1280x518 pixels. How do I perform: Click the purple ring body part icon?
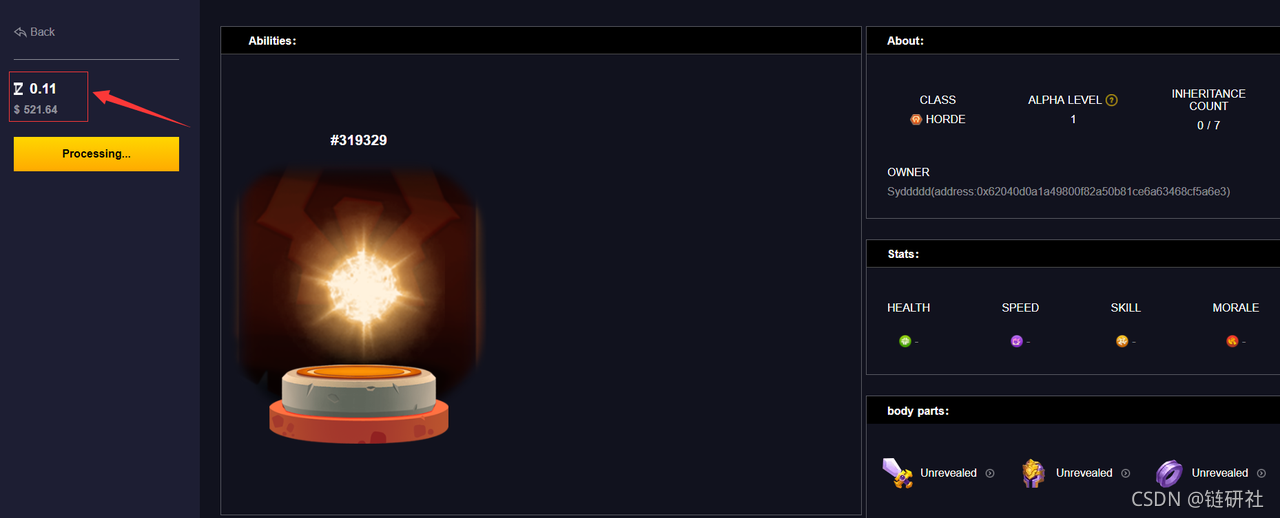point(1169,473)
